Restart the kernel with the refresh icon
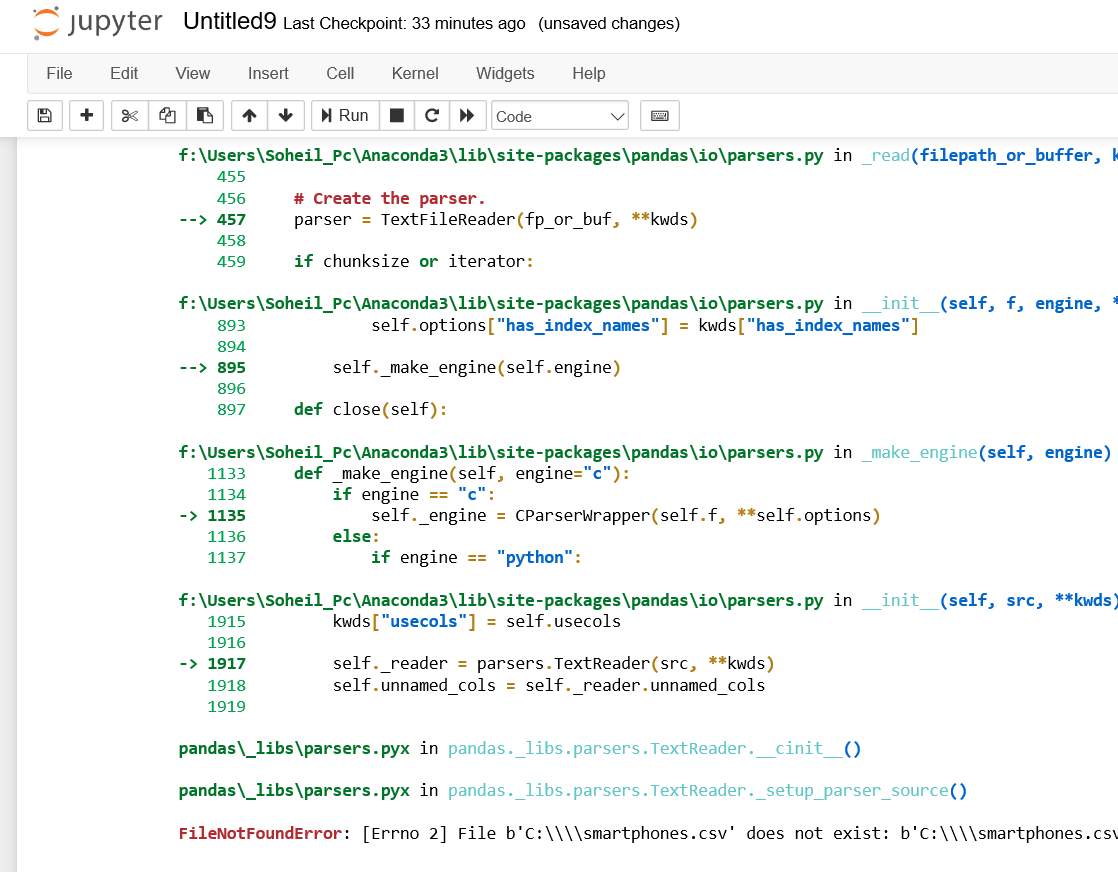The width and height of the screenshot is (1118, 872). (x=432, y=115)
